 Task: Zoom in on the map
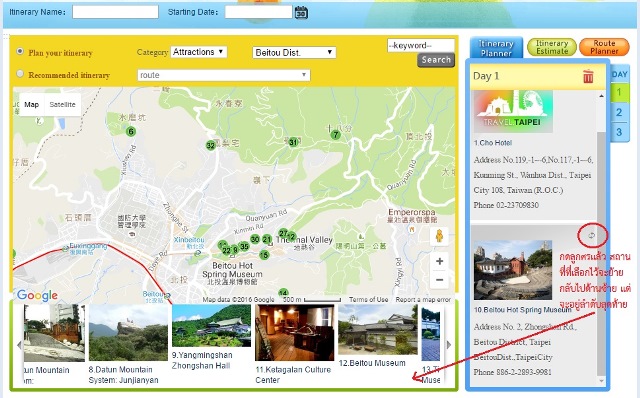point(440,261)
